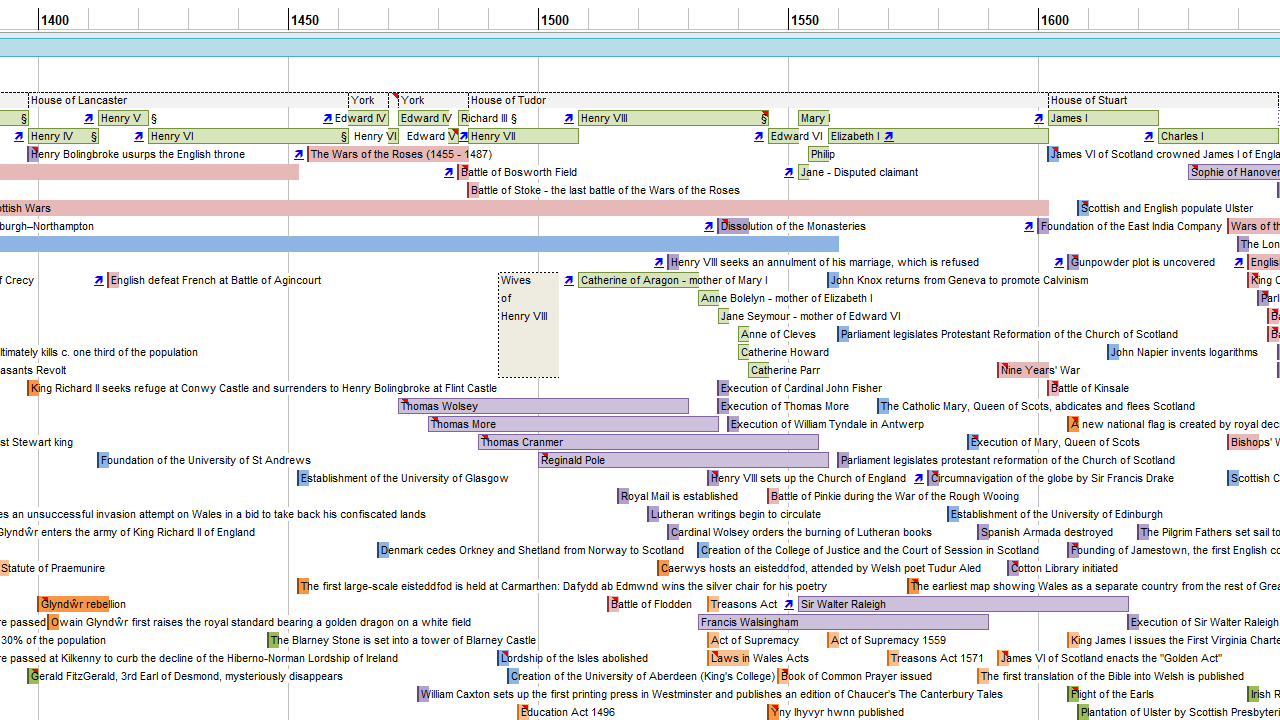Click link arrow beside Battle of Bosworth Field
1280x720 pixels.
pyautogui.click(x=448, y=172)
